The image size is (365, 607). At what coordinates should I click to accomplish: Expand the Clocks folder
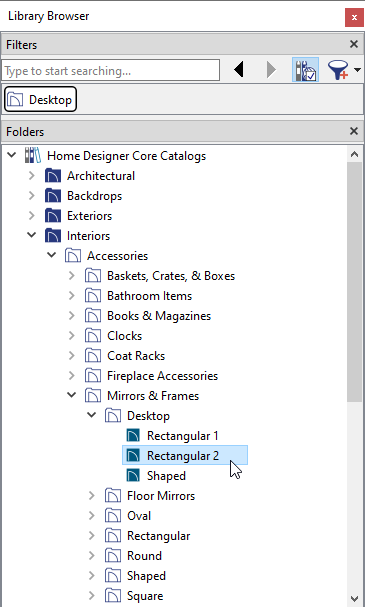tap(72, 336)
